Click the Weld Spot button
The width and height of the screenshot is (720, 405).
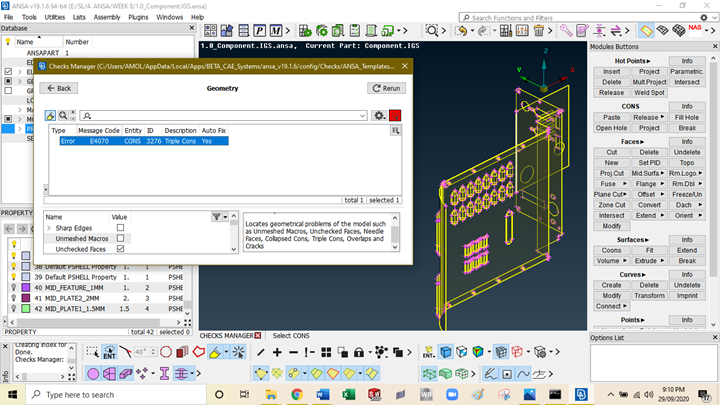click(649, 93)
